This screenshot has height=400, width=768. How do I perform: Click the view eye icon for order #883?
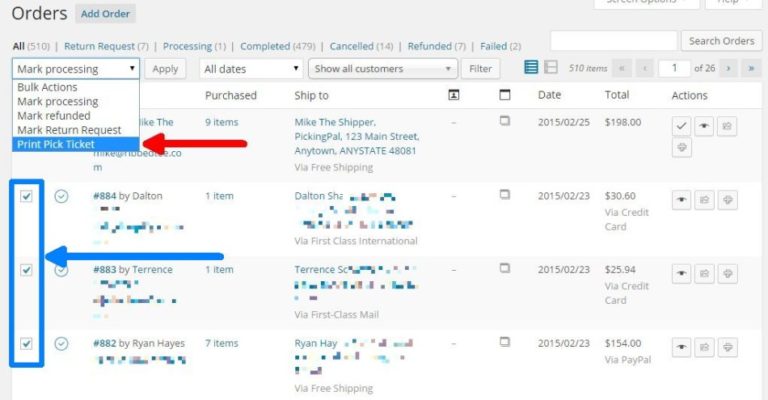coord(681,272)
